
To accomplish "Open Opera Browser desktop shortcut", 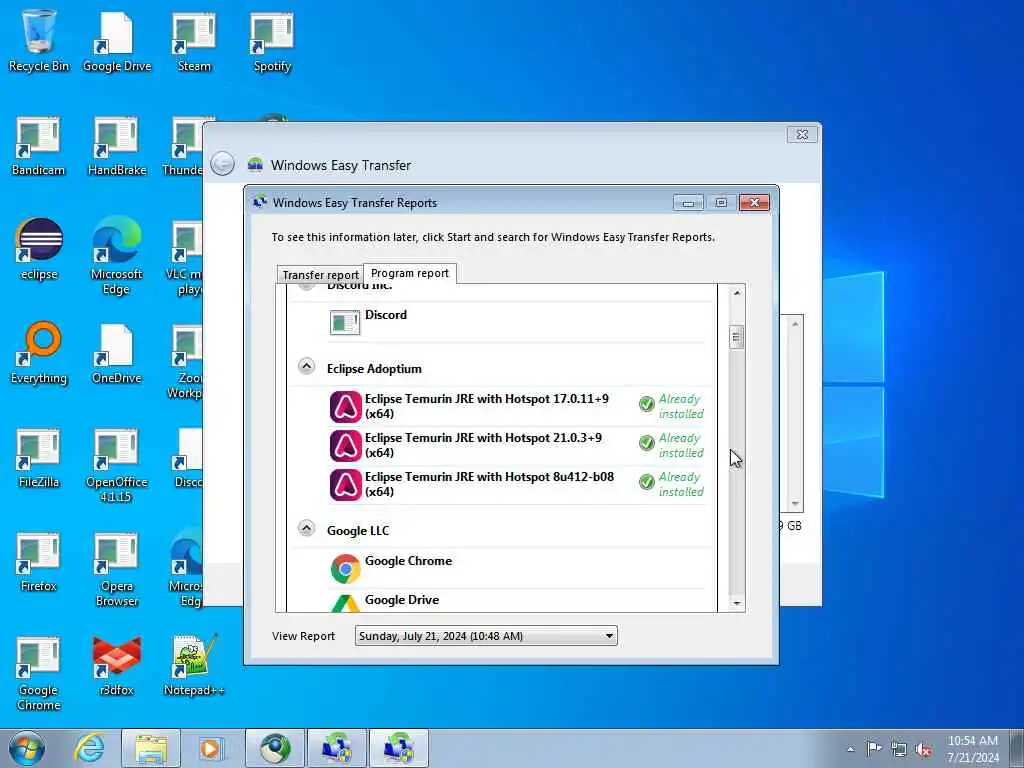I will click(x=116, y=568).
